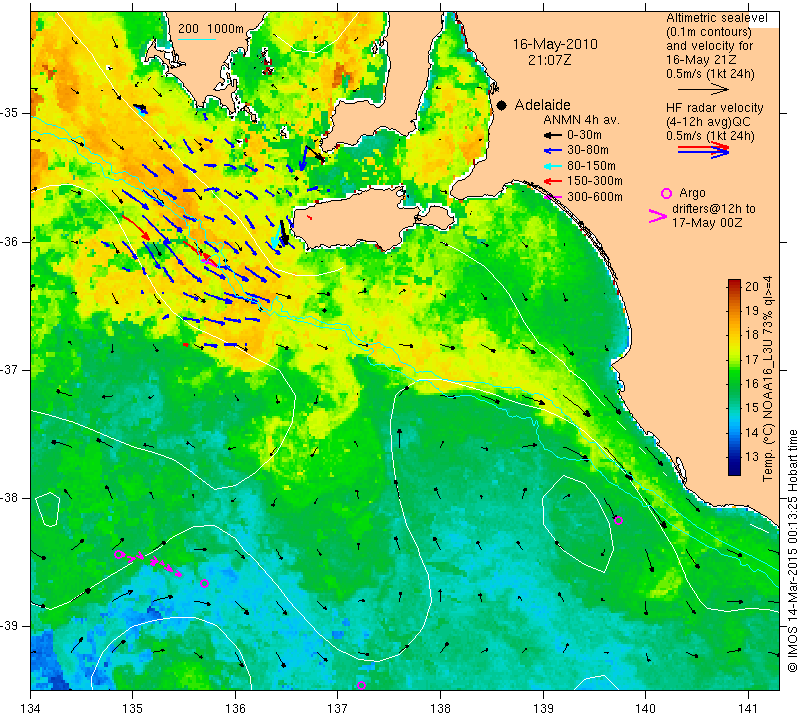Click the small closed sea-level contour near 139.3E 38.2S
The height and width of the screenshot is (720, 800).
click(577, 524)
